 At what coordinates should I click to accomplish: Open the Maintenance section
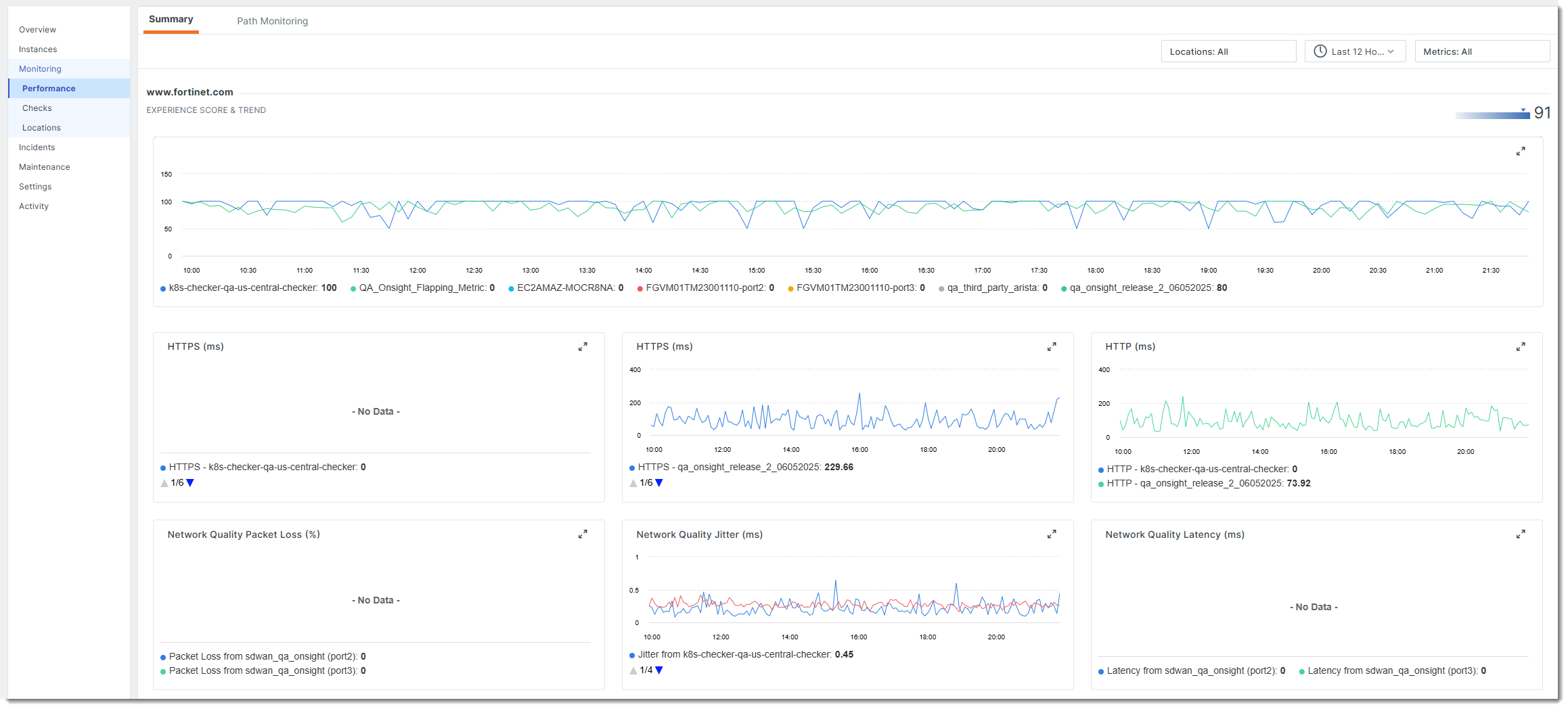45,167
